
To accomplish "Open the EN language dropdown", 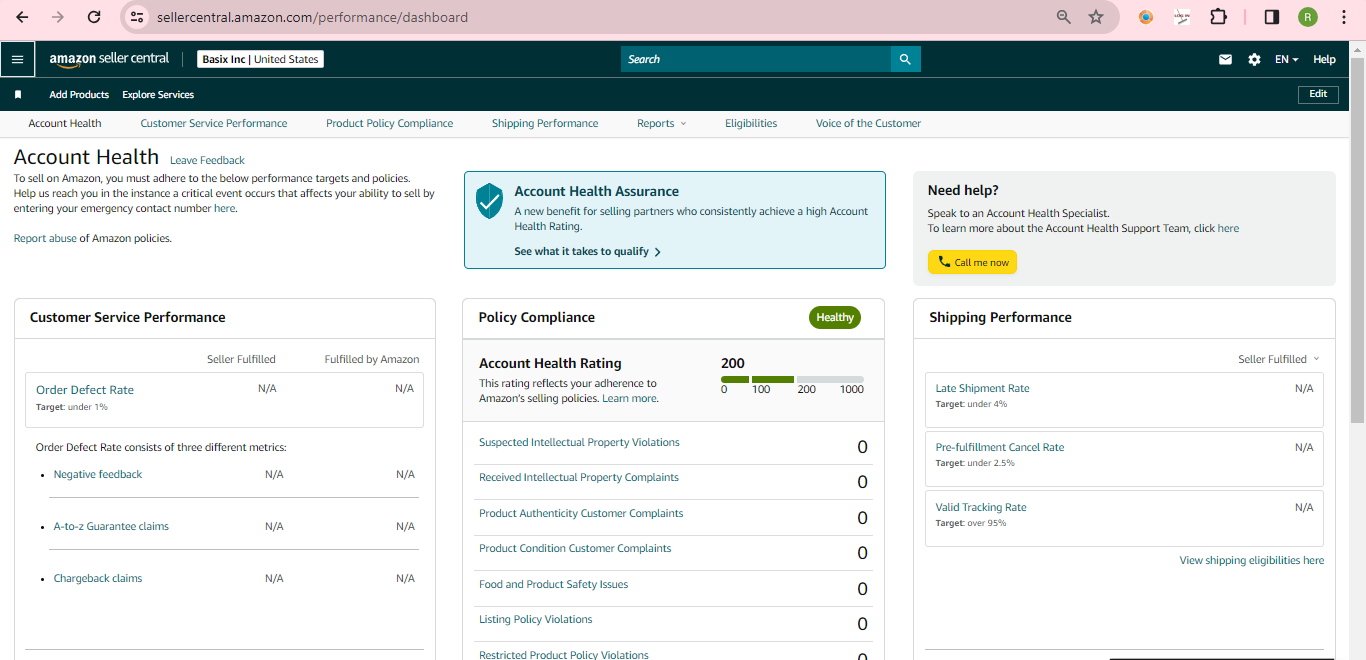I will 1287,59.
